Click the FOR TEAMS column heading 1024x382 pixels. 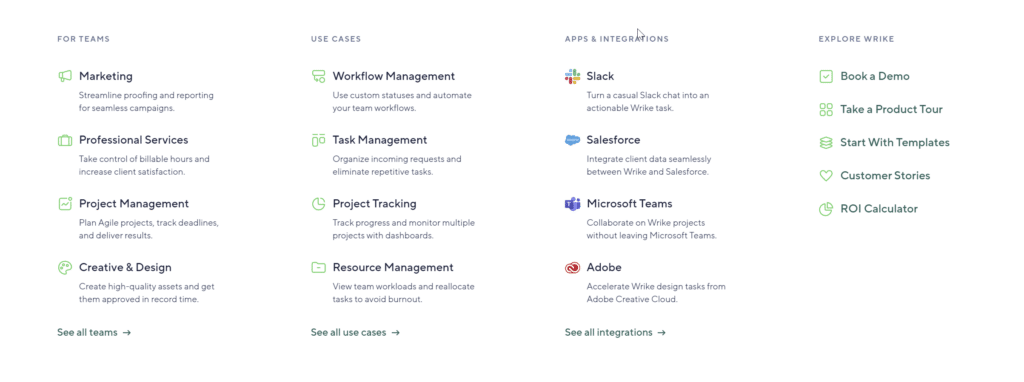click(84, 39)
